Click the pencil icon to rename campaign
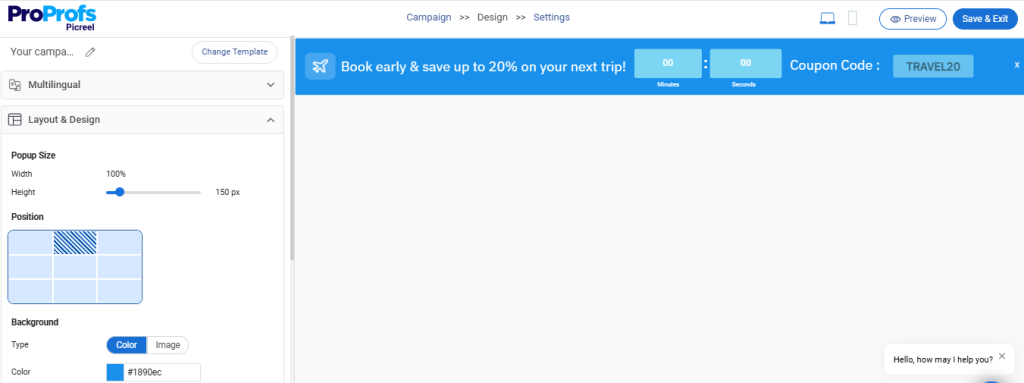 (90, 52)
